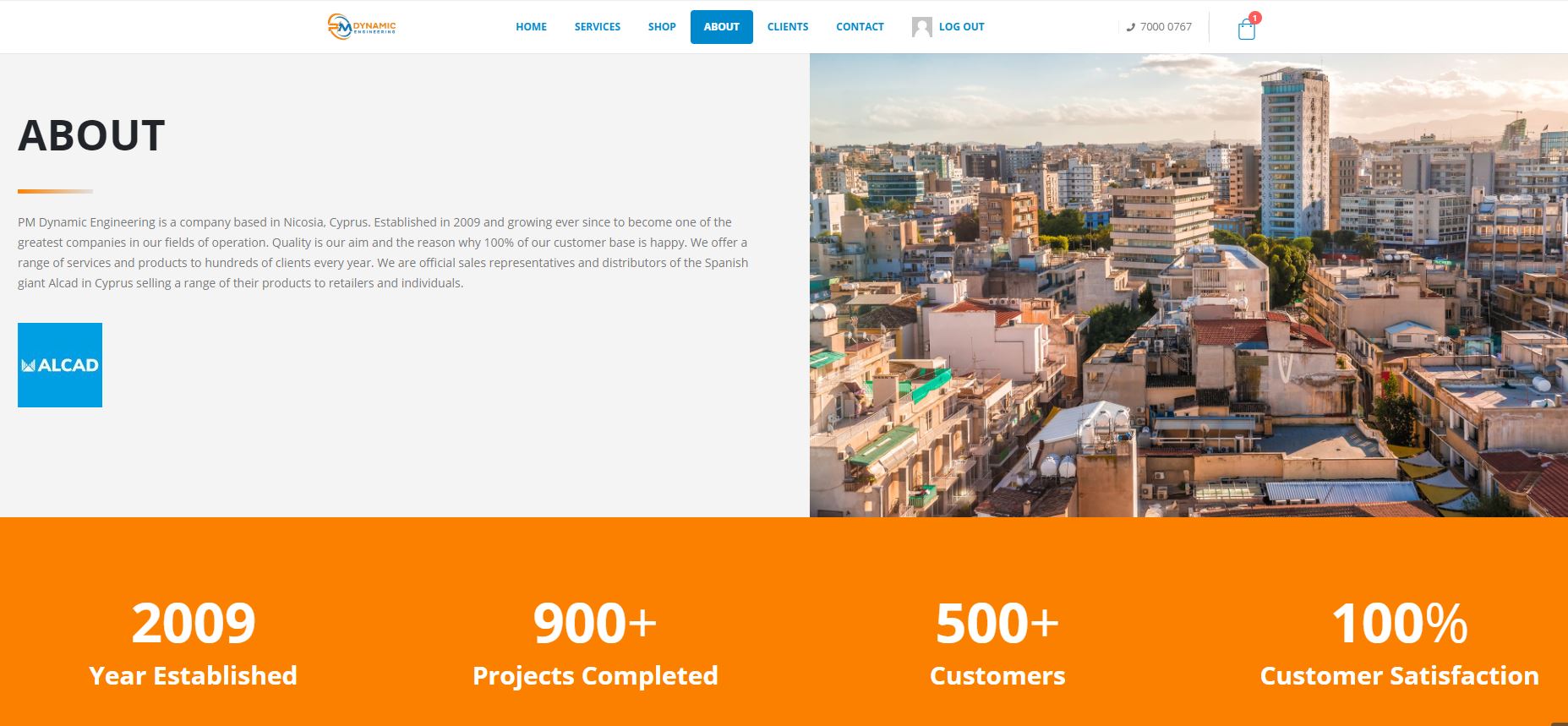Click the blue Alcad logo image
Viewport: 1568px width, 726px height.
[60, 365]
